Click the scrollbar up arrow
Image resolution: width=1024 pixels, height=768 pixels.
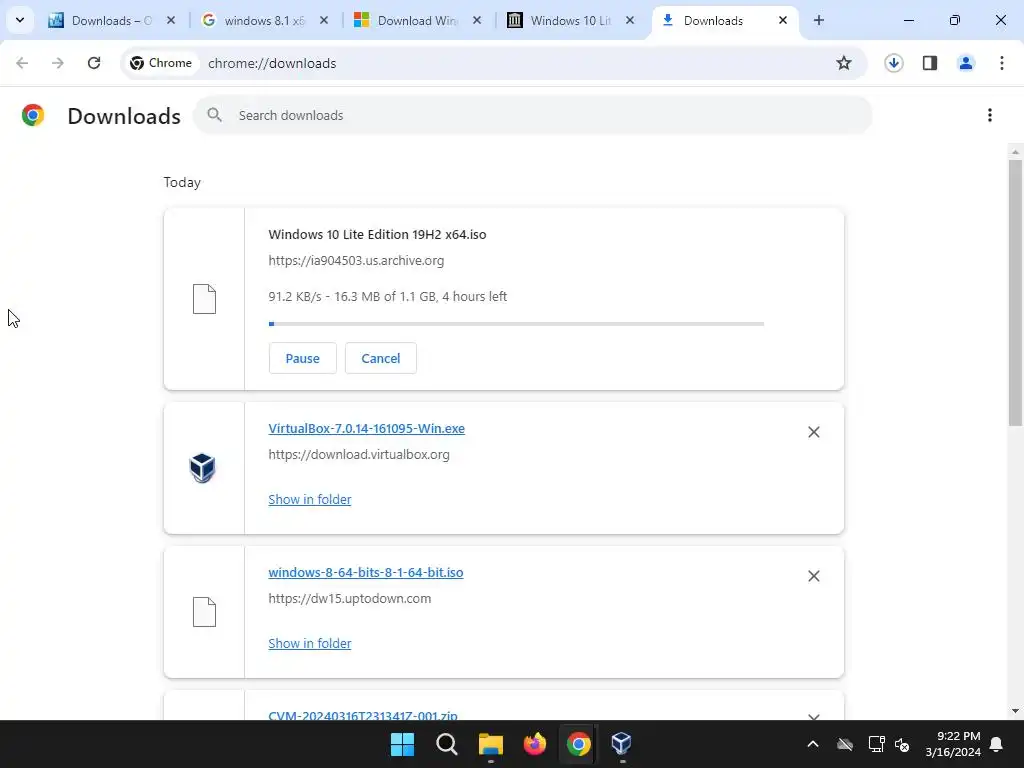[x=1015, y=152]
